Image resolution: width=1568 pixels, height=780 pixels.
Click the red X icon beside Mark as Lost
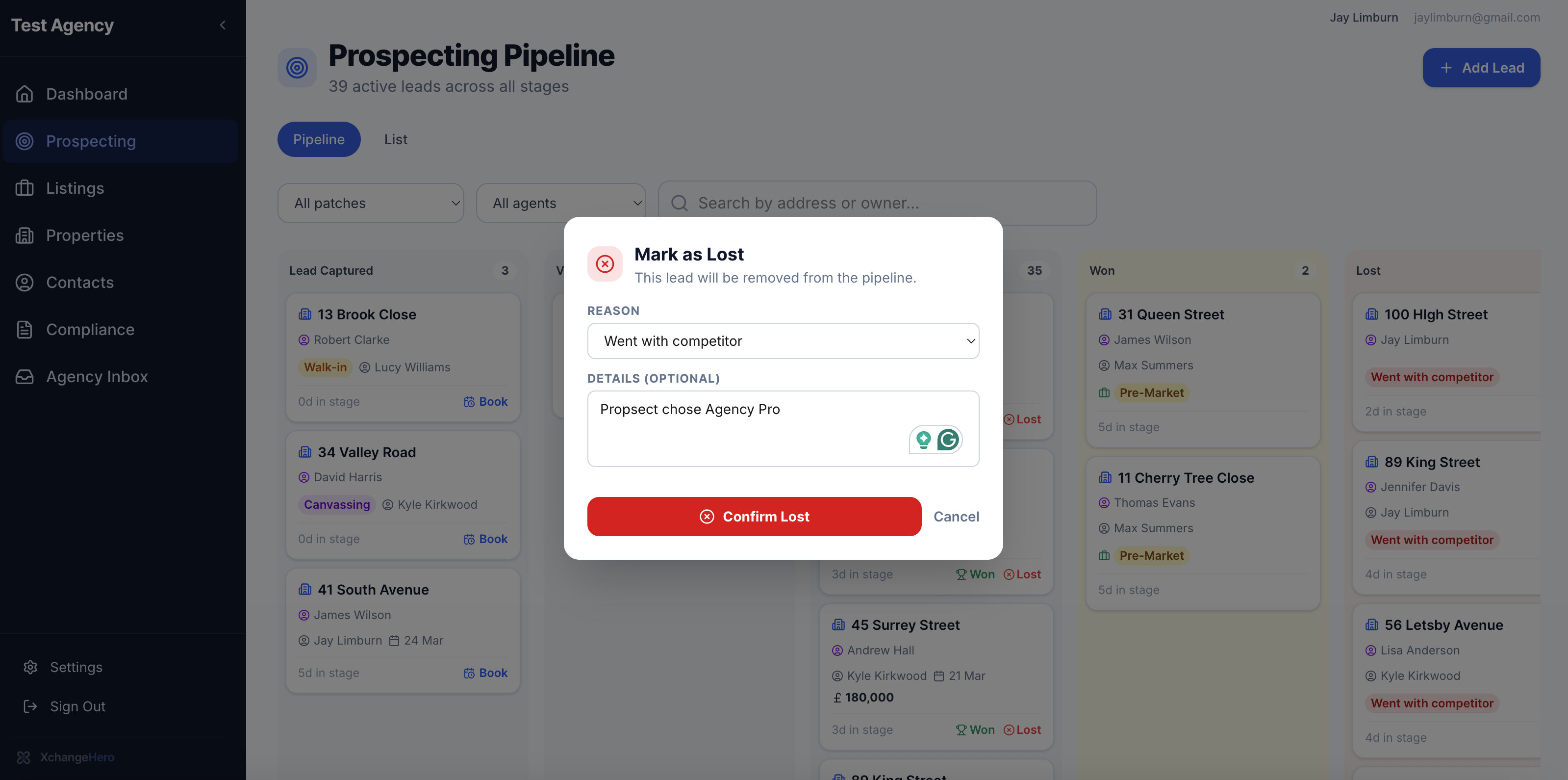pos(605,263)
